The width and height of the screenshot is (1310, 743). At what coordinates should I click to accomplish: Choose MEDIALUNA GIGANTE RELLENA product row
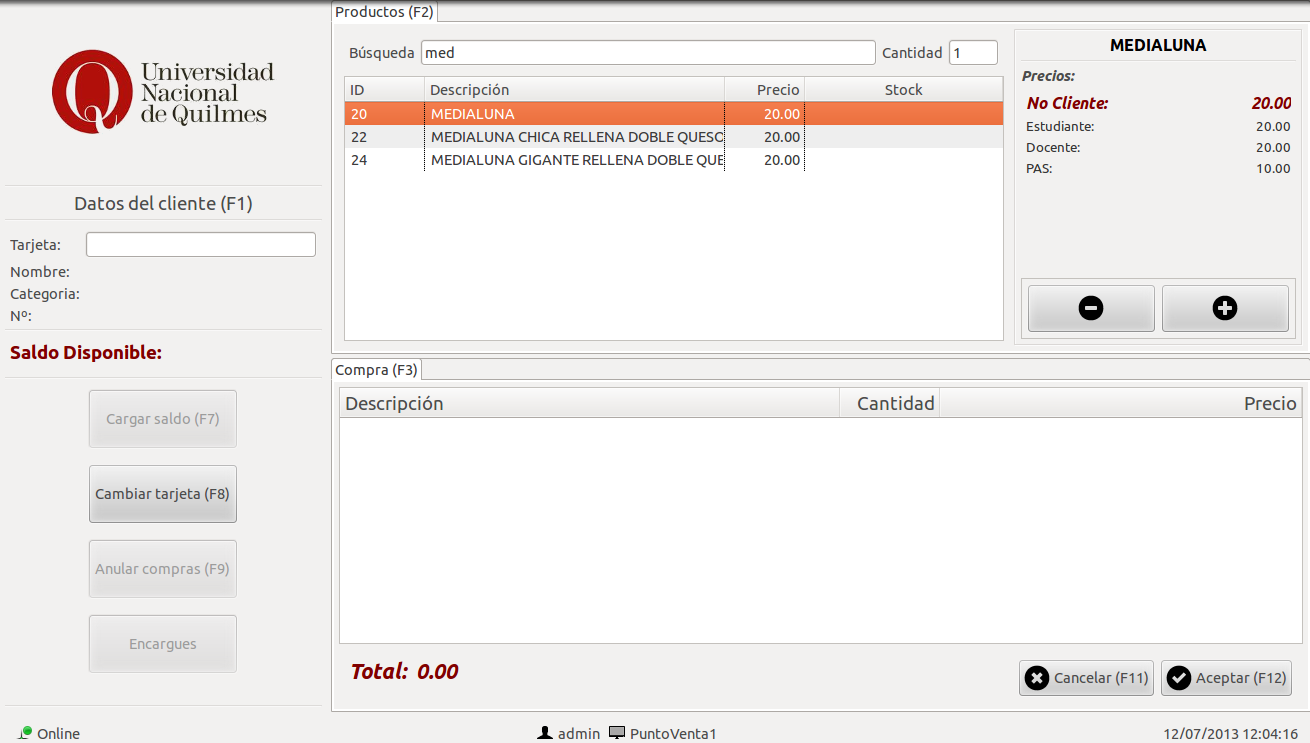pyautogui.click(x=576, y=160)
